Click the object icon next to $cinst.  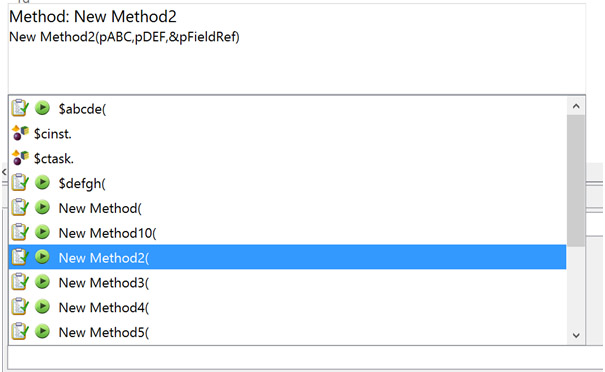(x=20, y=133)
